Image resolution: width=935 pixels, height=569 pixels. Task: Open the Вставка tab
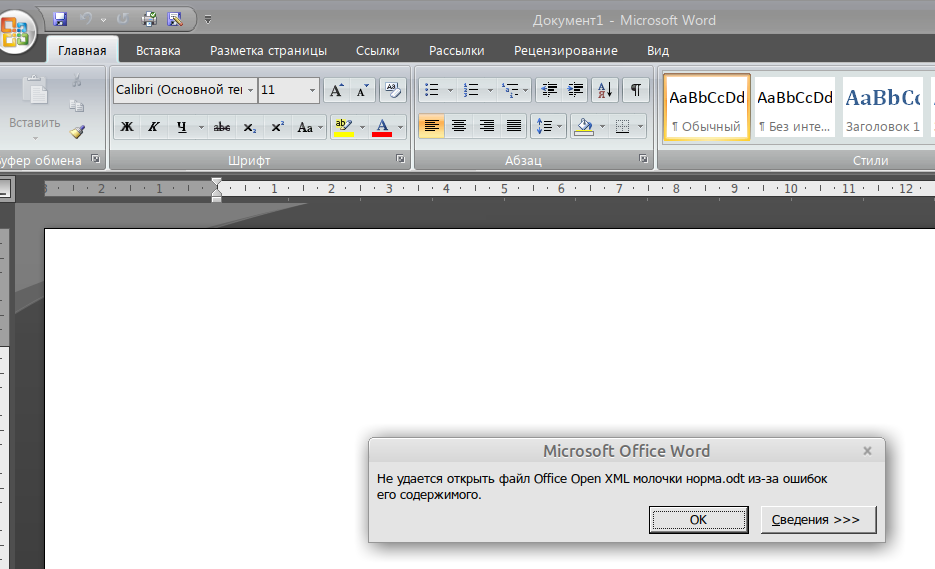pos(158,51)
